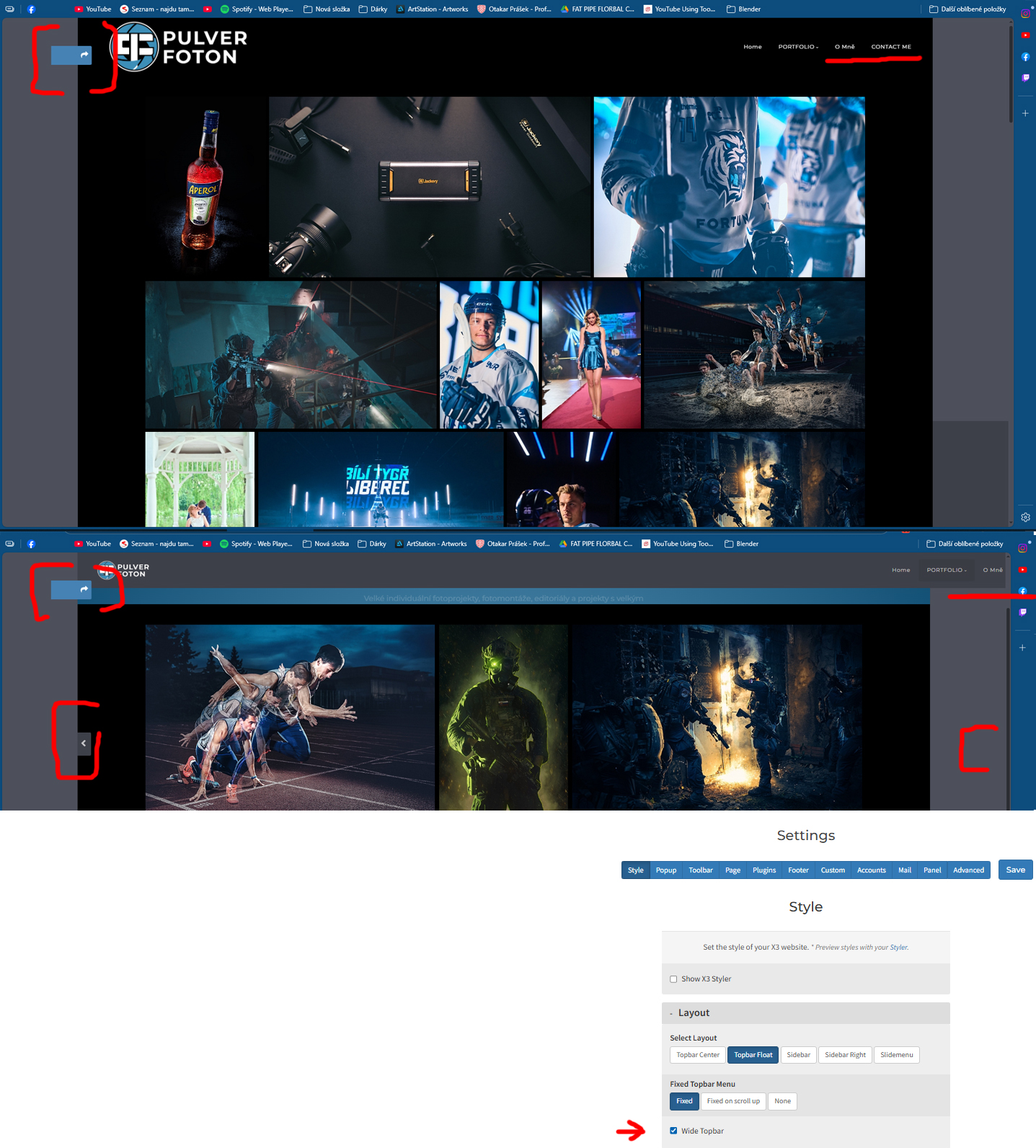Open the Jackery power station photo thumbnail
This screenshot has width=1036, height=1148.
(x=430, y=187)
